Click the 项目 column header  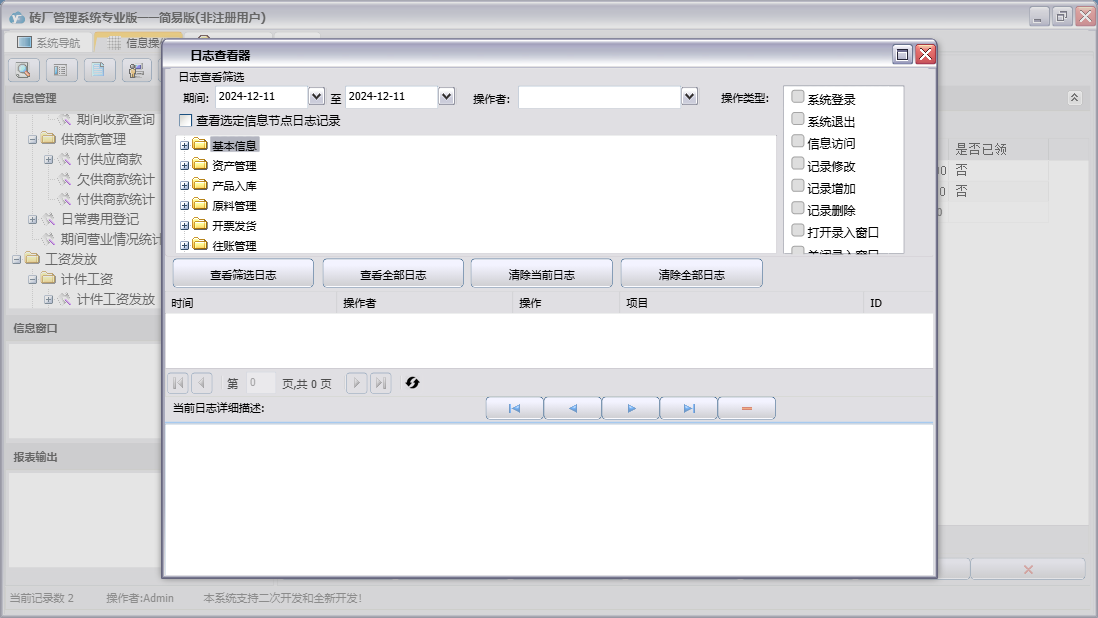pyautogui.click(x=742, y=303)
